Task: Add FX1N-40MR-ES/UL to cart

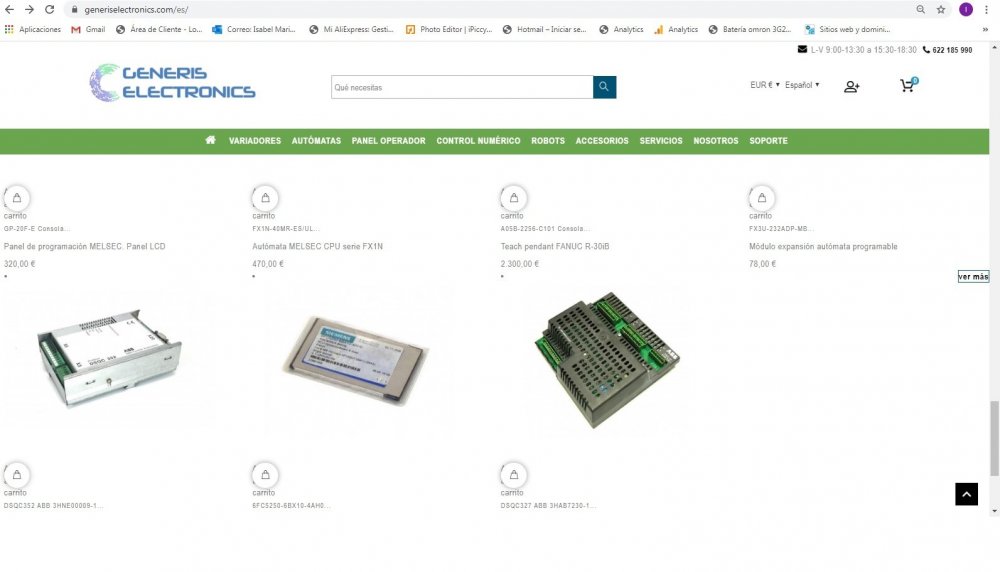Action: tap(265, 198)
